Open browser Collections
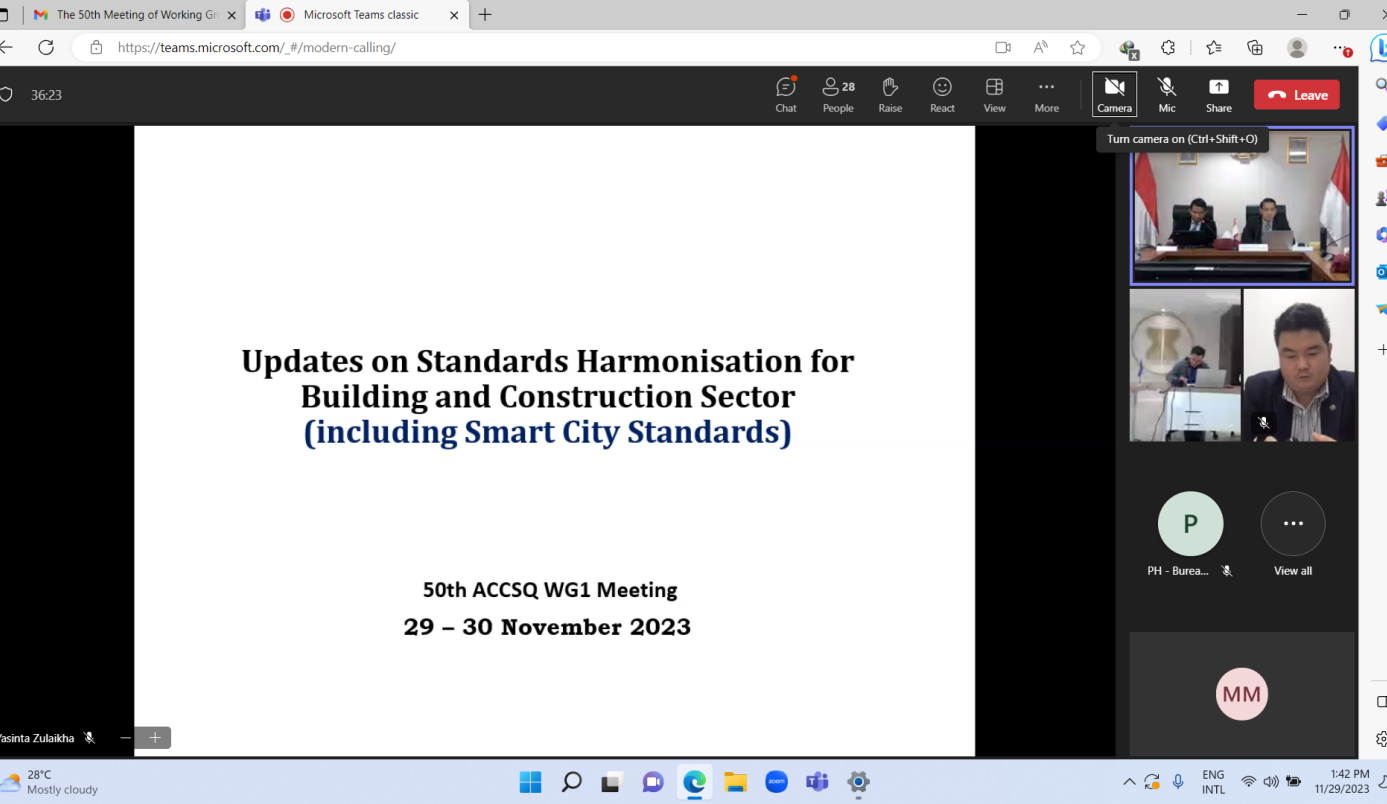The width and height of the screenshot is (1387, 804). (x=1255, y=47)
